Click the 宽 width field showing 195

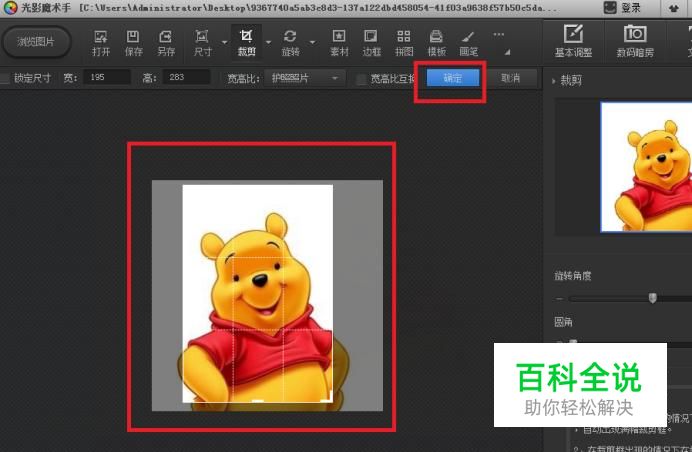tap(107, 77)
